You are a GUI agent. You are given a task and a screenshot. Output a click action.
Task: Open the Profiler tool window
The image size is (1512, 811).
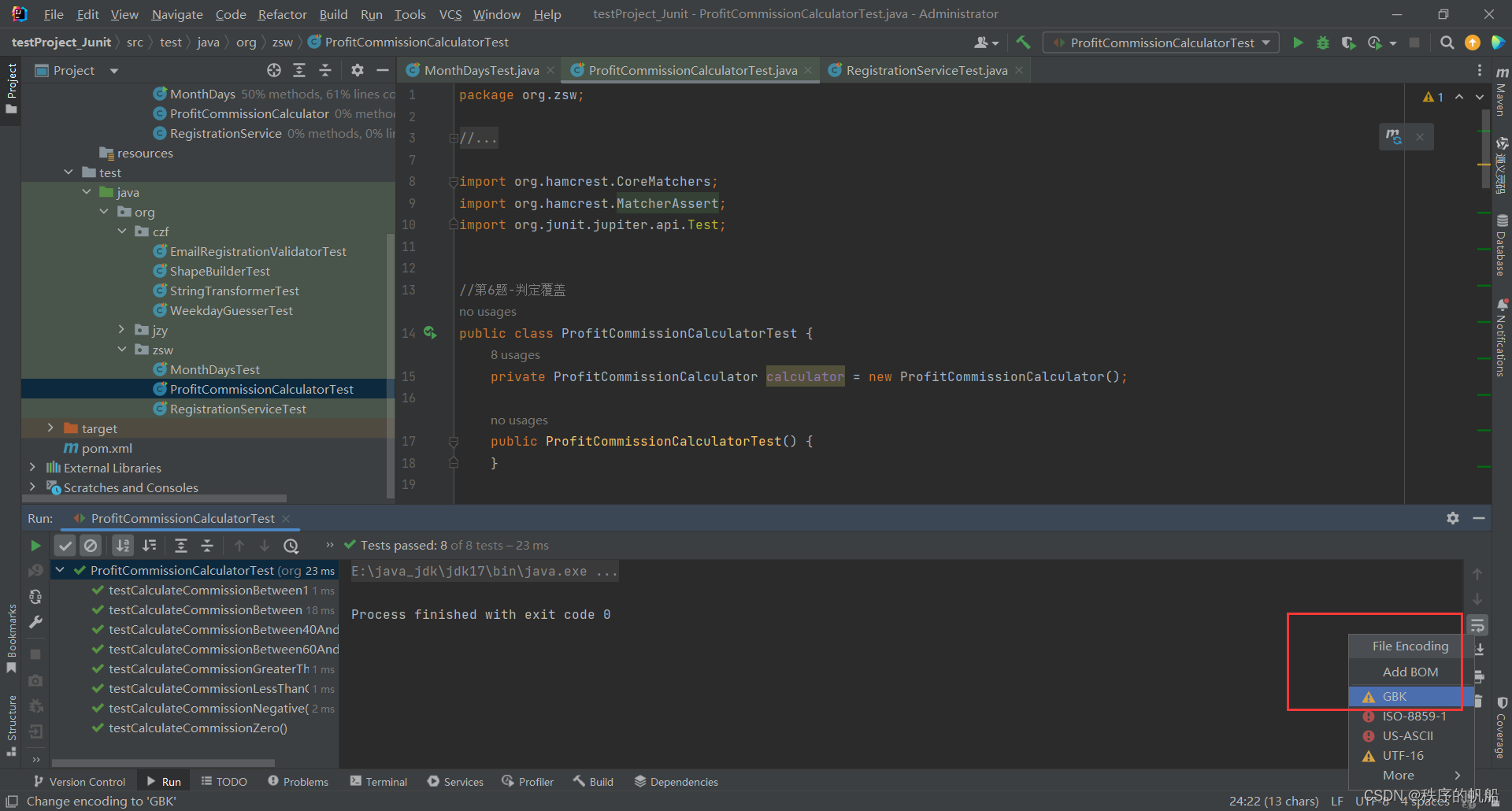tap(527, 781)
